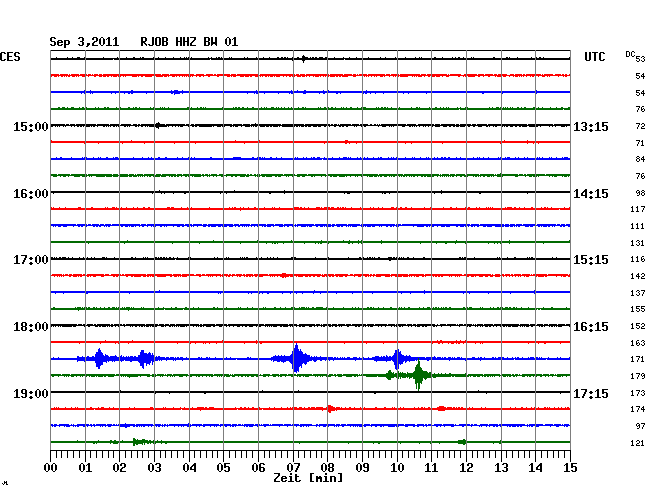Click the black spike on the topmost trace
This screenshot has width=650, height=494.
(x=303, y=59)
